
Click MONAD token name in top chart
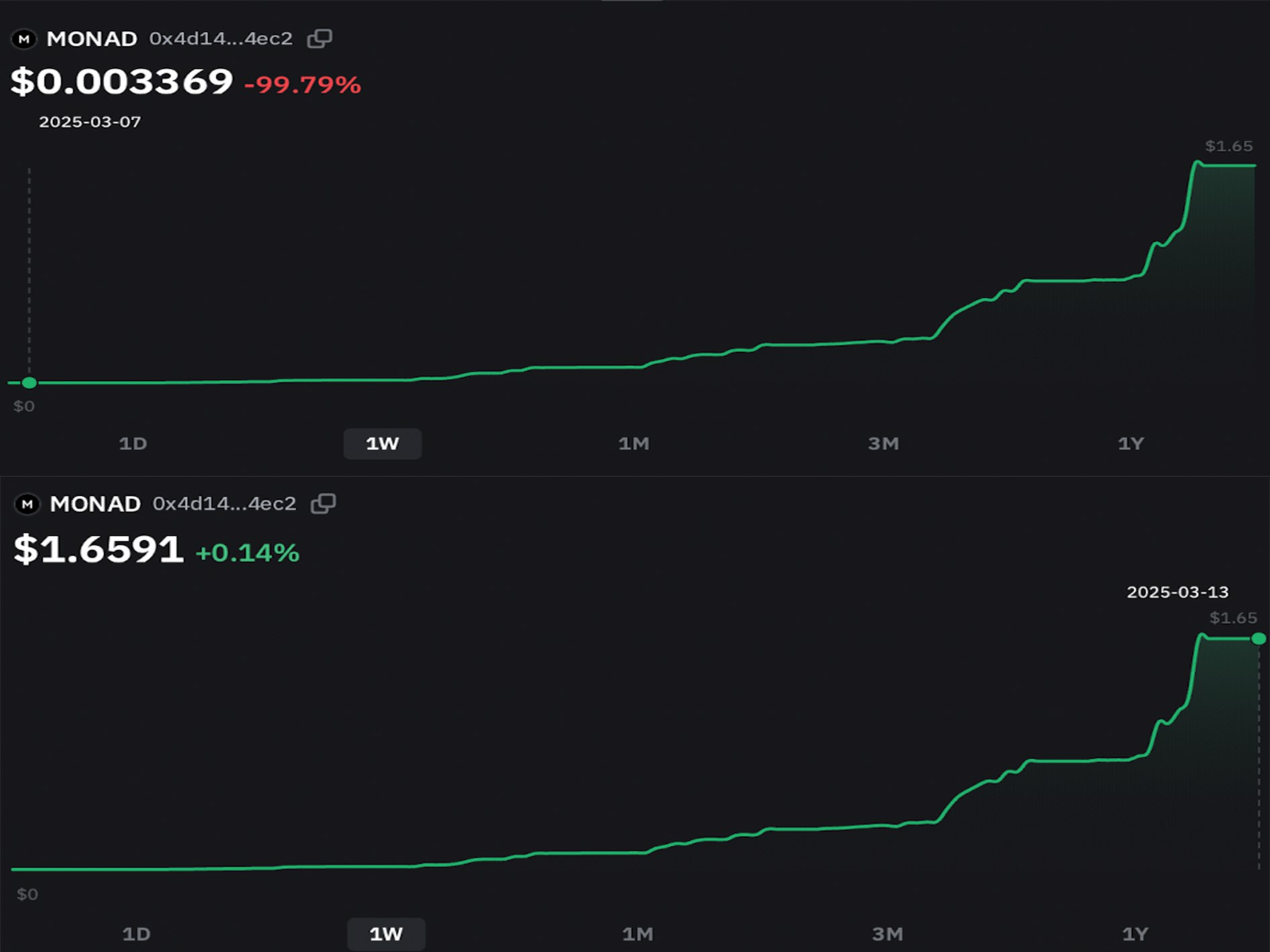(x=92, y=39)
